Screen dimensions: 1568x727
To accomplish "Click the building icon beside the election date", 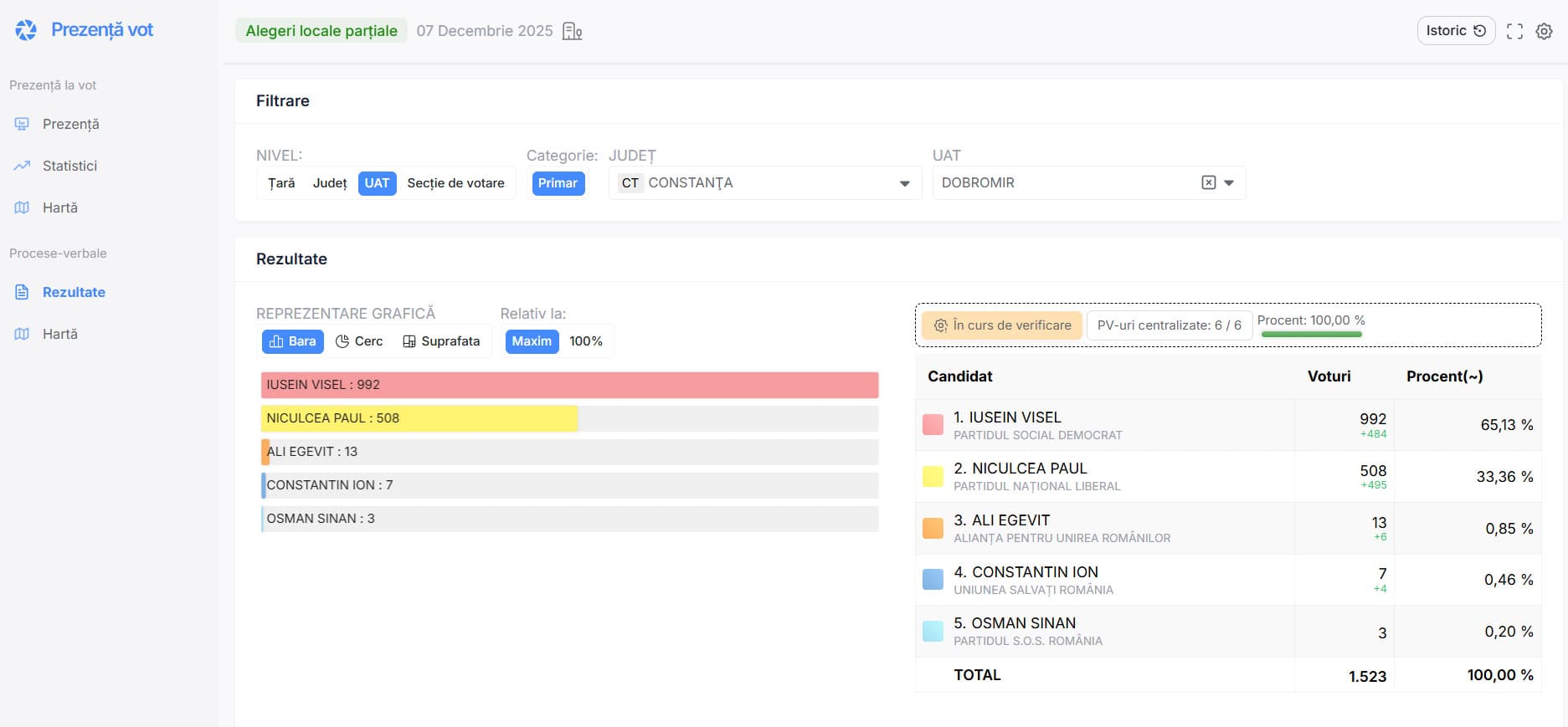I will coord(572,31).
